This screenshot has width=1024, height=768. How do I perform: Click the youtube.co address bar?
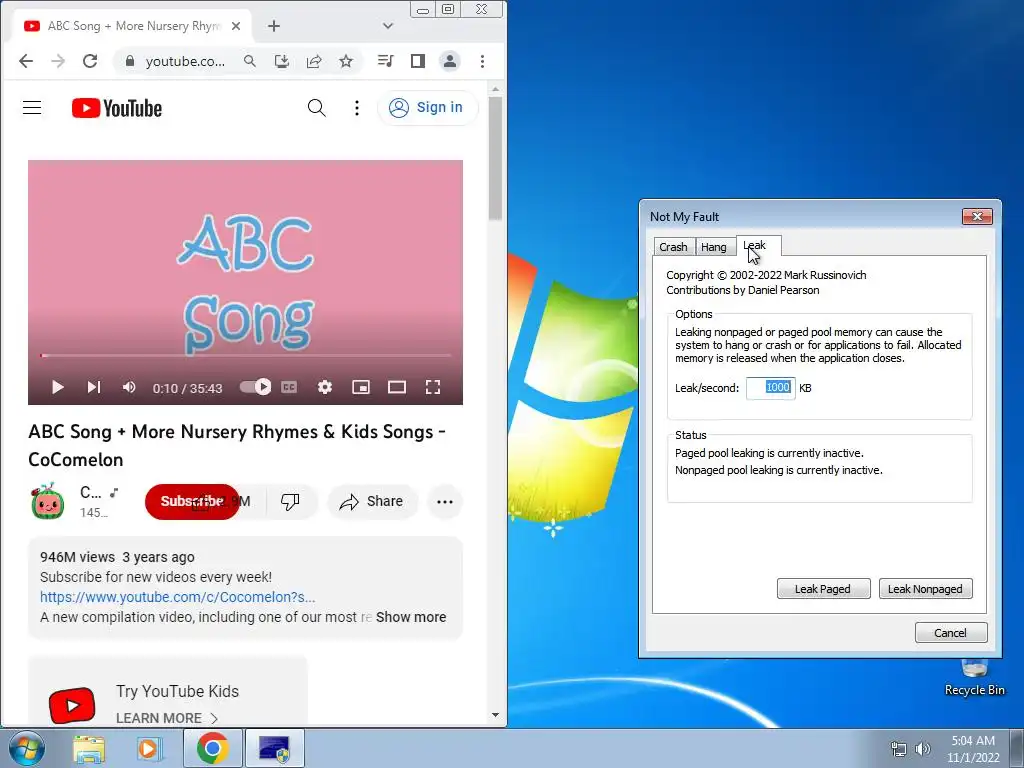point(185,61)
